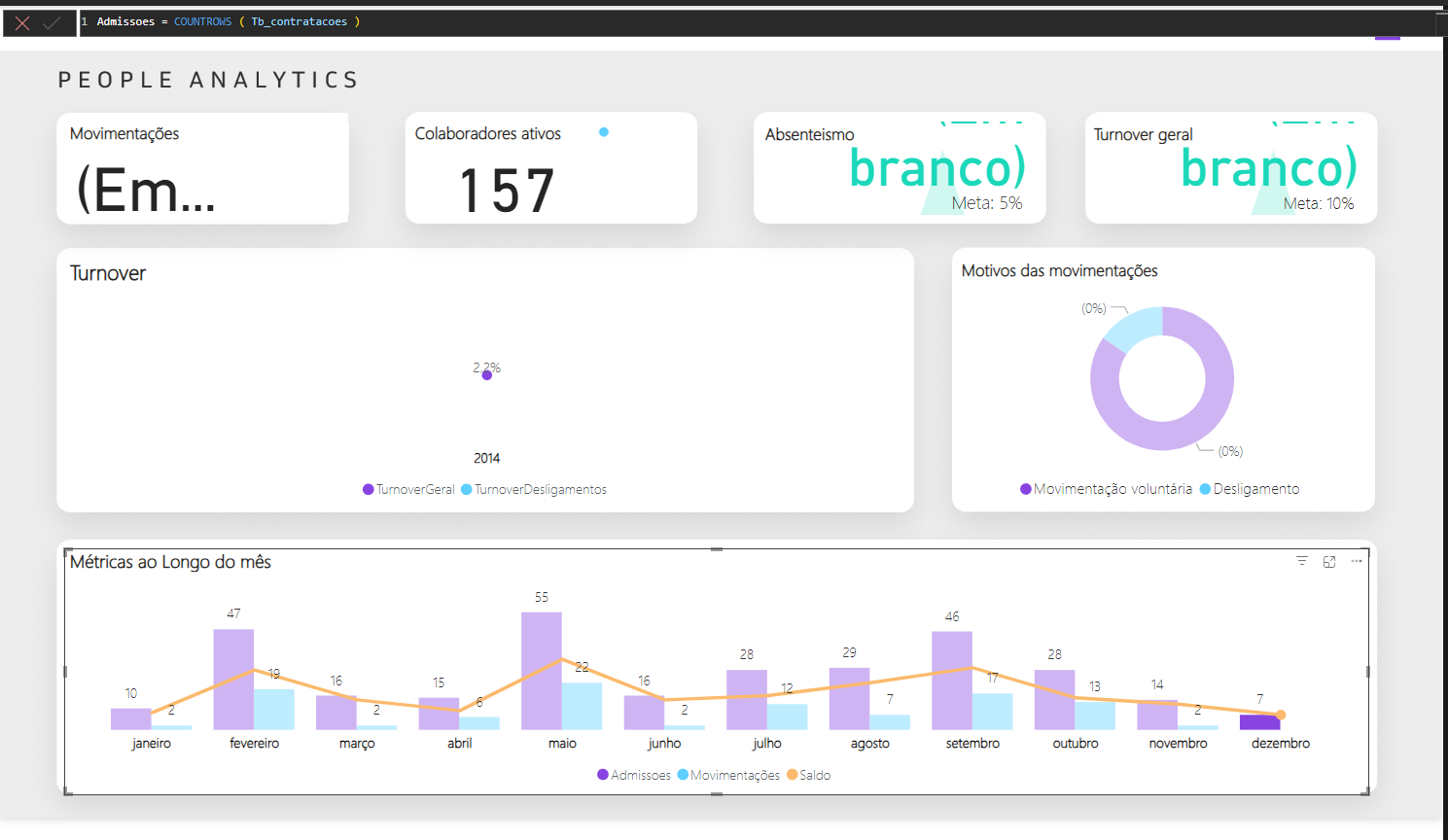Click the julho axis label
This screenshot has height=840, width=1448.
[x=767, y=743]
